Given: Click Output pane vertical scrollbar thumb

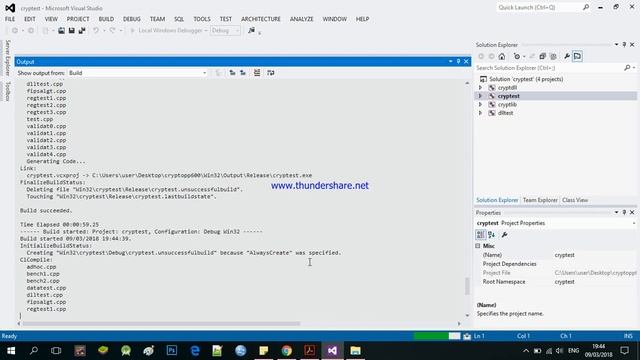Looking at the screenshot, I should 467,286.
